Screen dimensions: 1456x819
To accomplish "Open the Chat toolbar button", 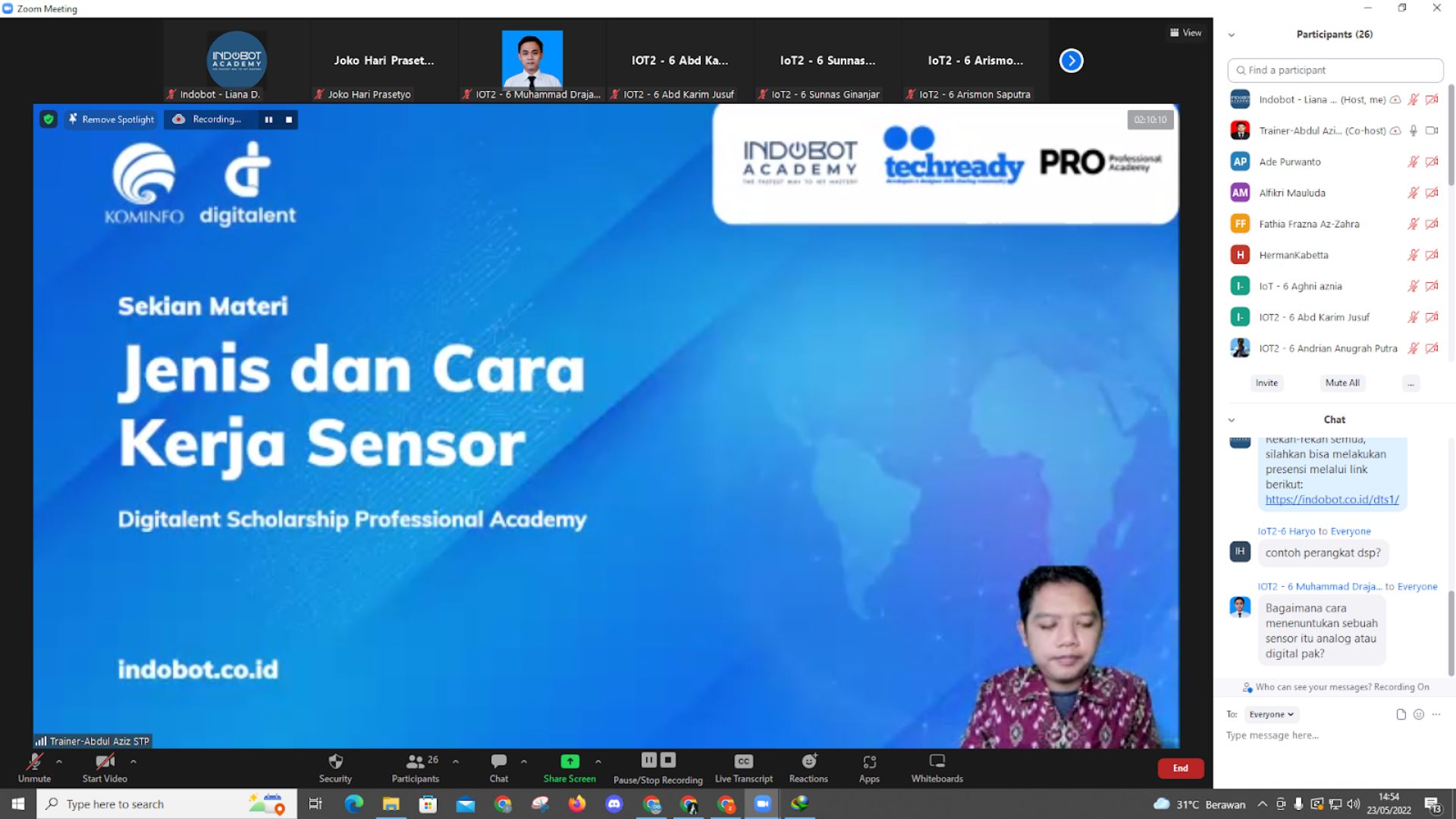I will coord(499,767).
